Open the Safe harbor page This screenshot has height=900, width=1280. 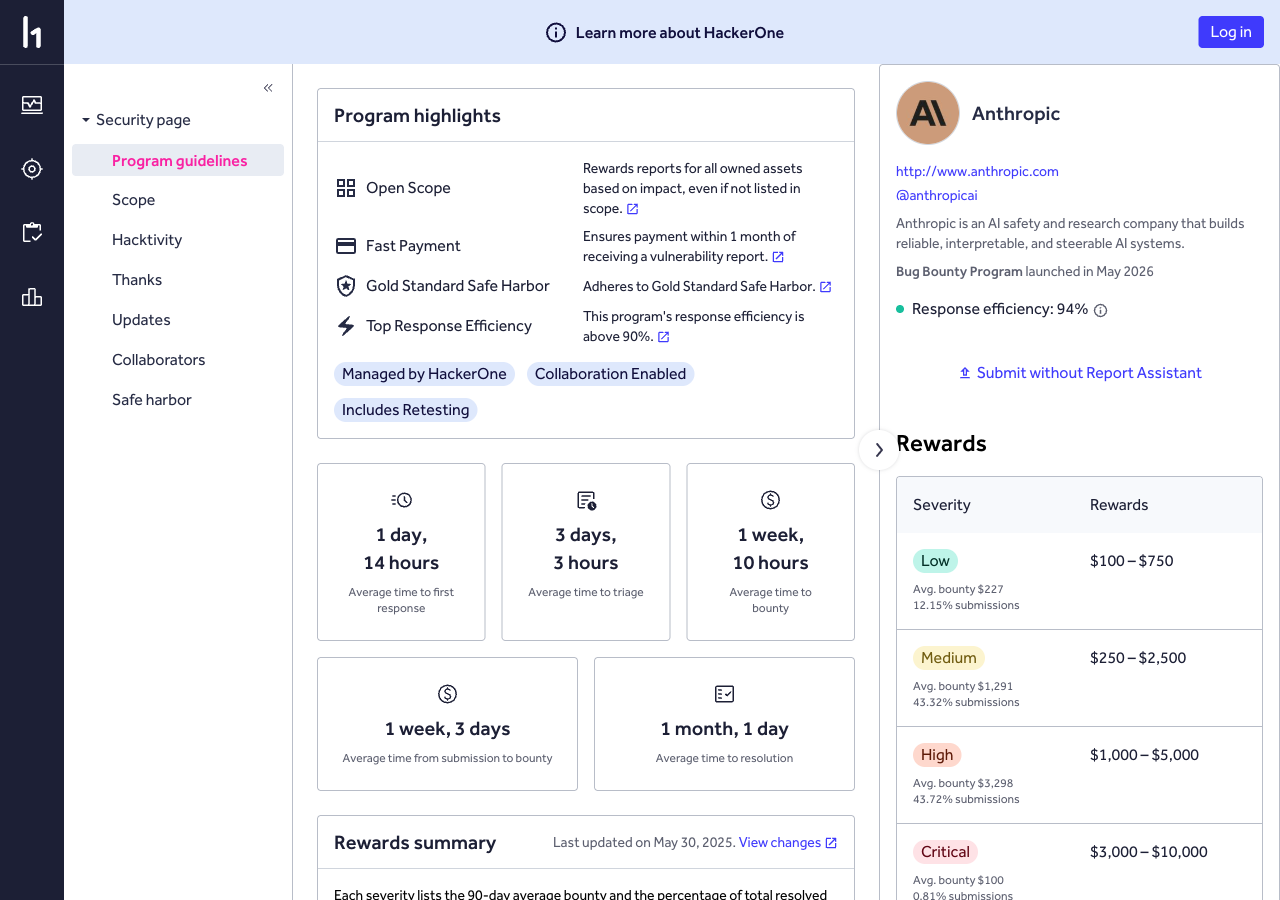(x=152, y=400)
